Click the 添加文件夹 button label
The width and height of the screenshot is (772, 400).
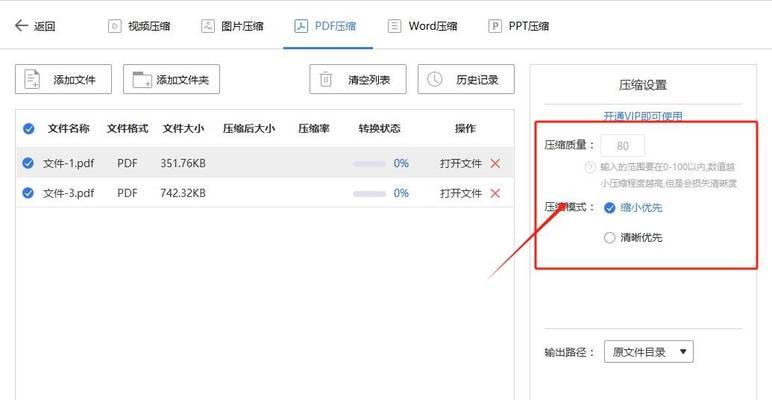coord(183,80)
